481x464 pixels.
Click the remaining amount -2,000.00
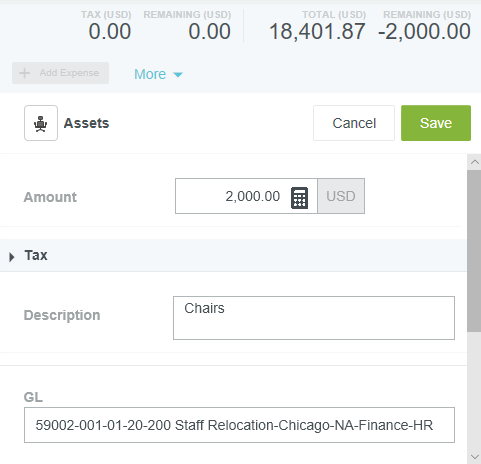424,32
